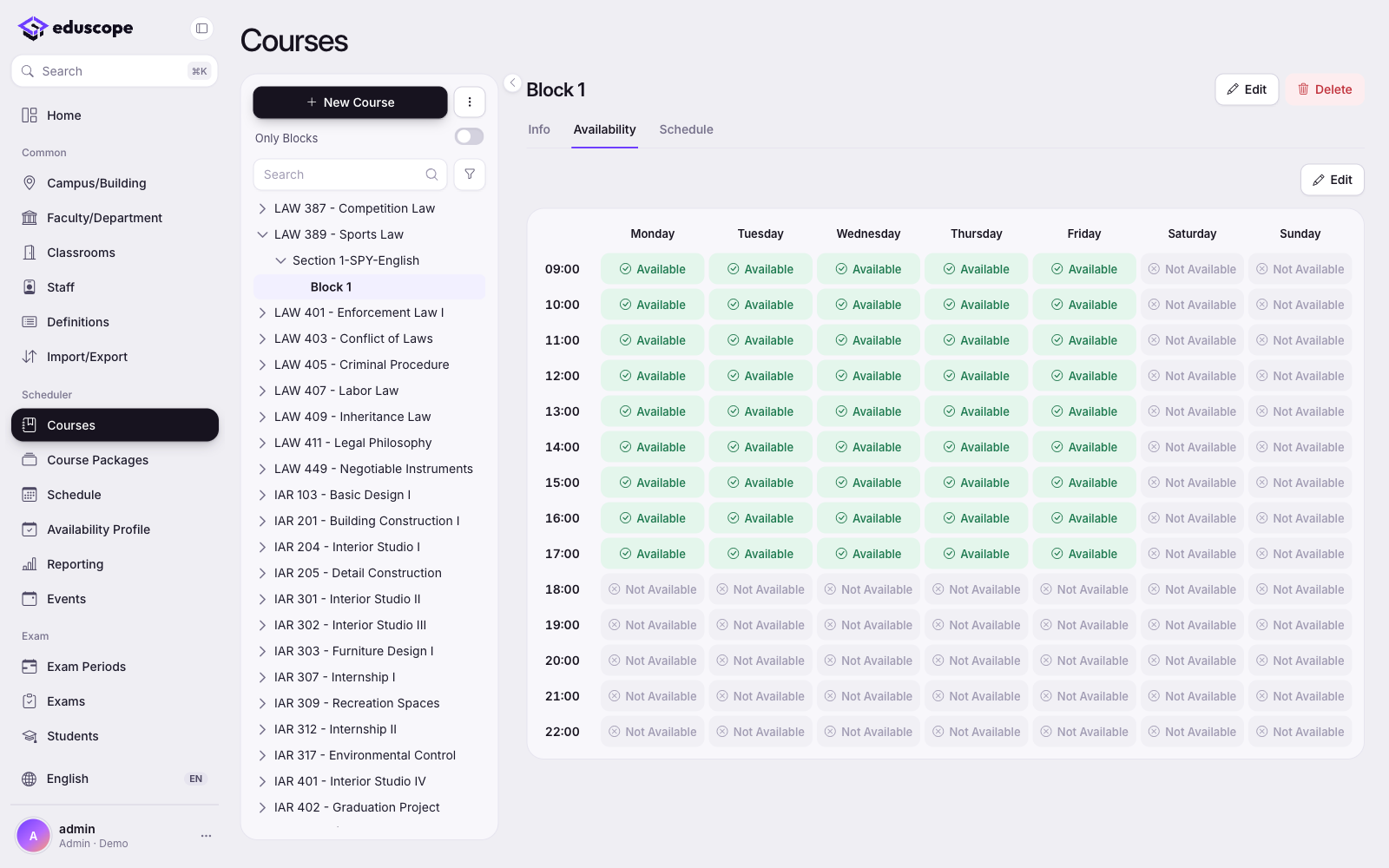The width and height of the screenshot is (1389, 868).
Task: Select the Availability tab
Action: [604, 129]
